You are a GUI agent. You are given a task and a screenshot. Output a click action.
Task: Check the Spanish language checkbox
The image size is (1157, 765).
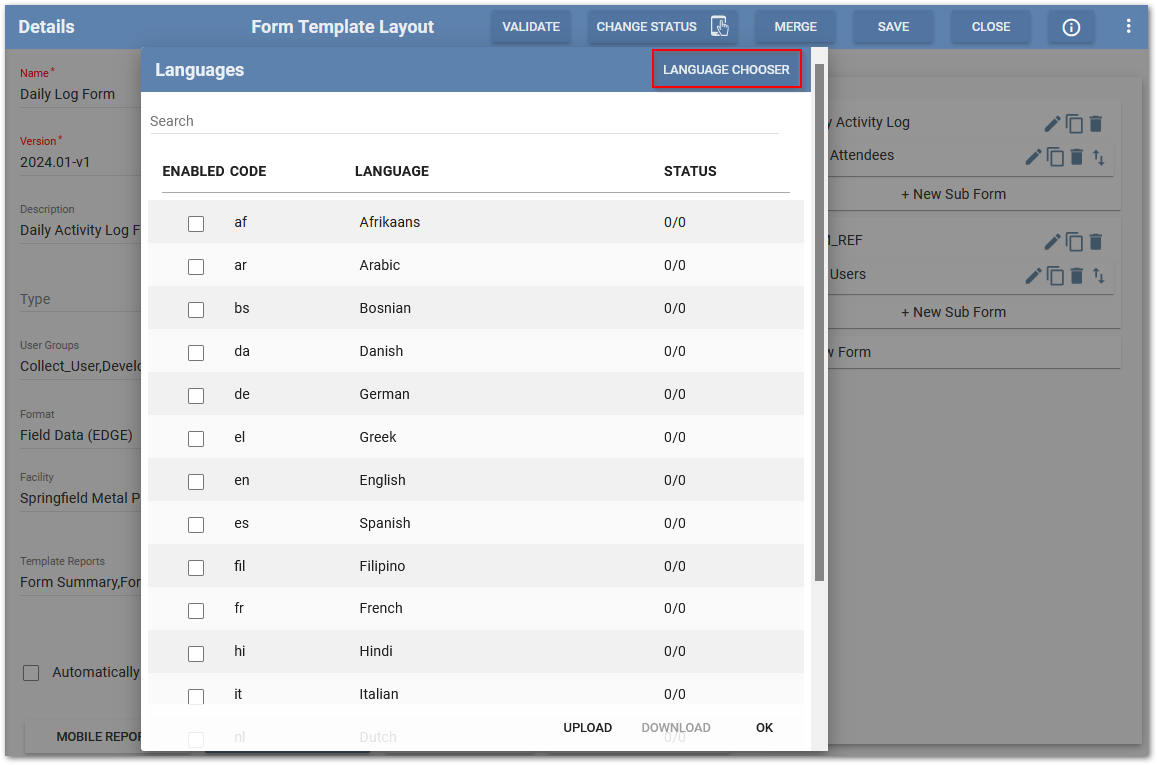[196, 524]
